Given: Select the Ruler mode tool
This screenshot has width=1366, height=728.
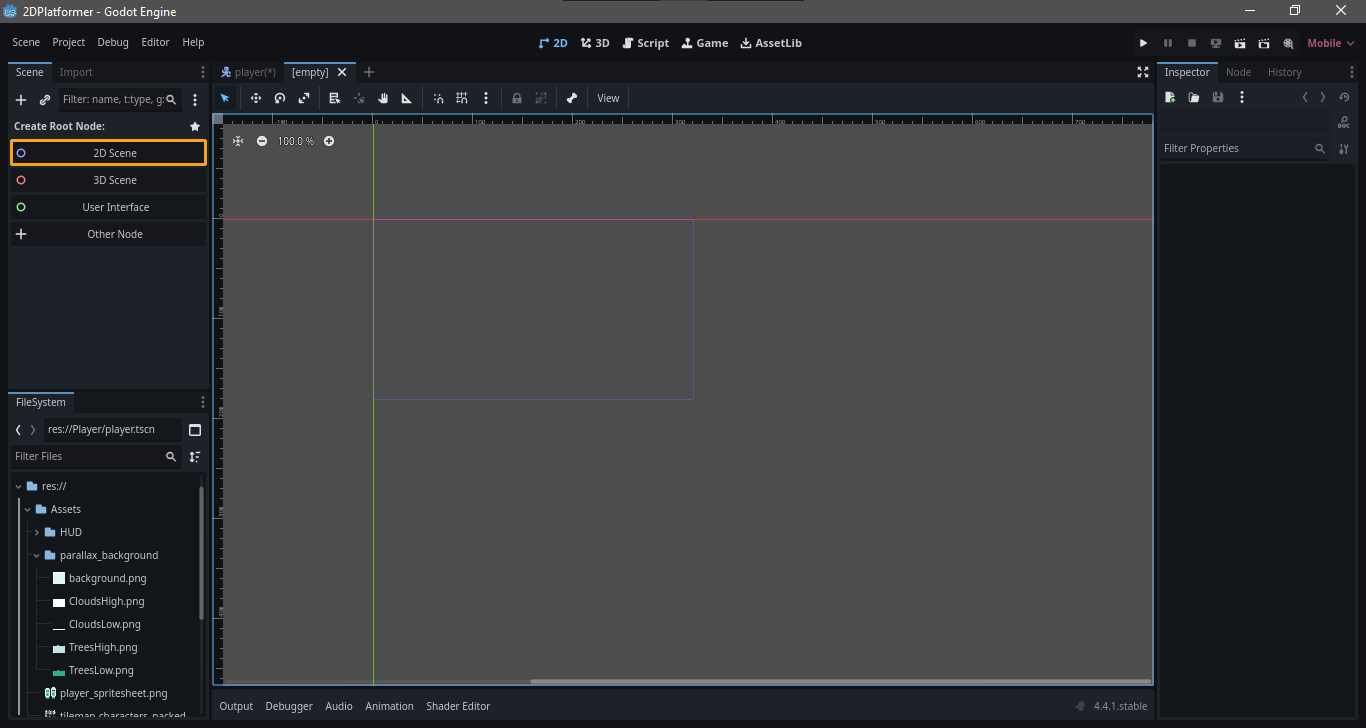Looking at the screenshot, I should point(407,98).
